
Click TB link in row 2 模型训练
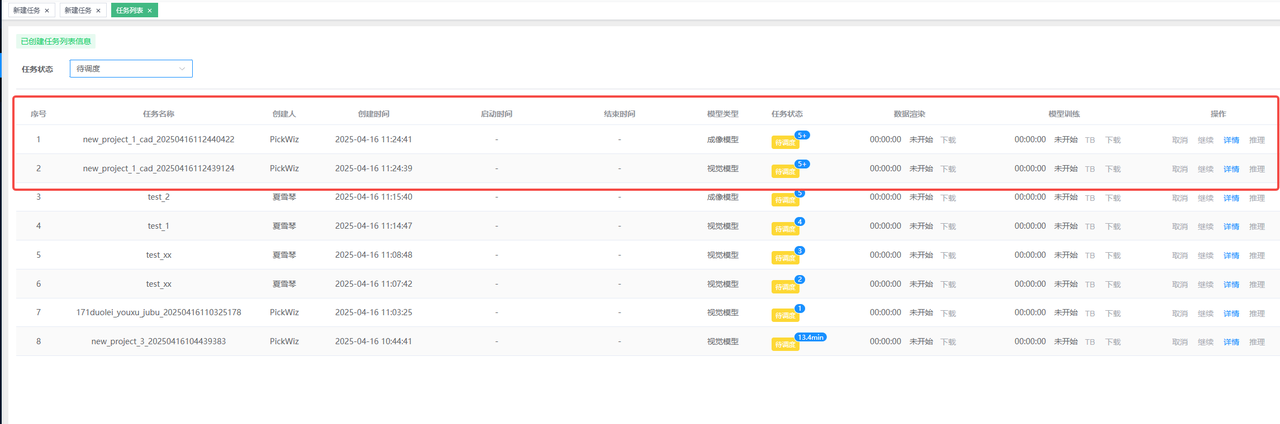point(1090,169)
